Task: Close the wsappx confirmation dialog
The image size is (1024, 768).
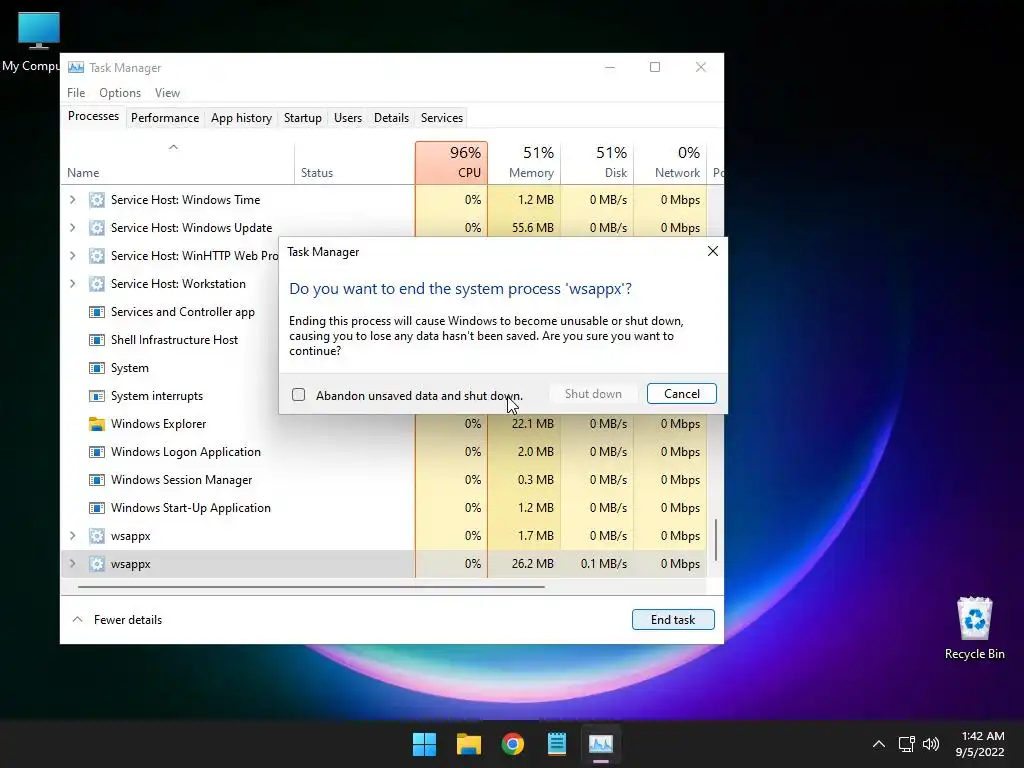Action: [x=712, y=251]
